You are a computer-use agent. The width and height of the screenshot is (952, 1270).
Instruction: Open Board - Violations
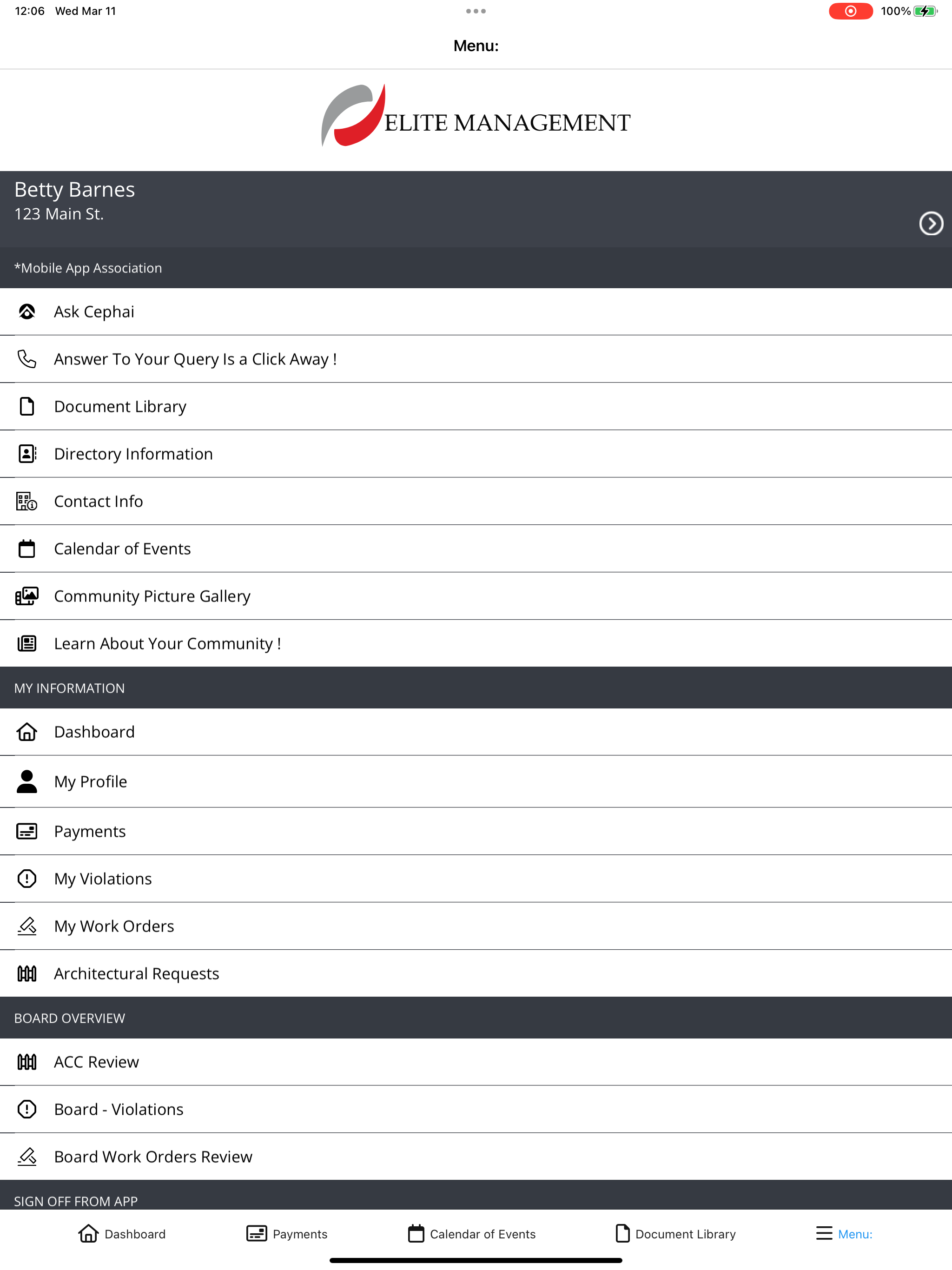[476, 1109]
